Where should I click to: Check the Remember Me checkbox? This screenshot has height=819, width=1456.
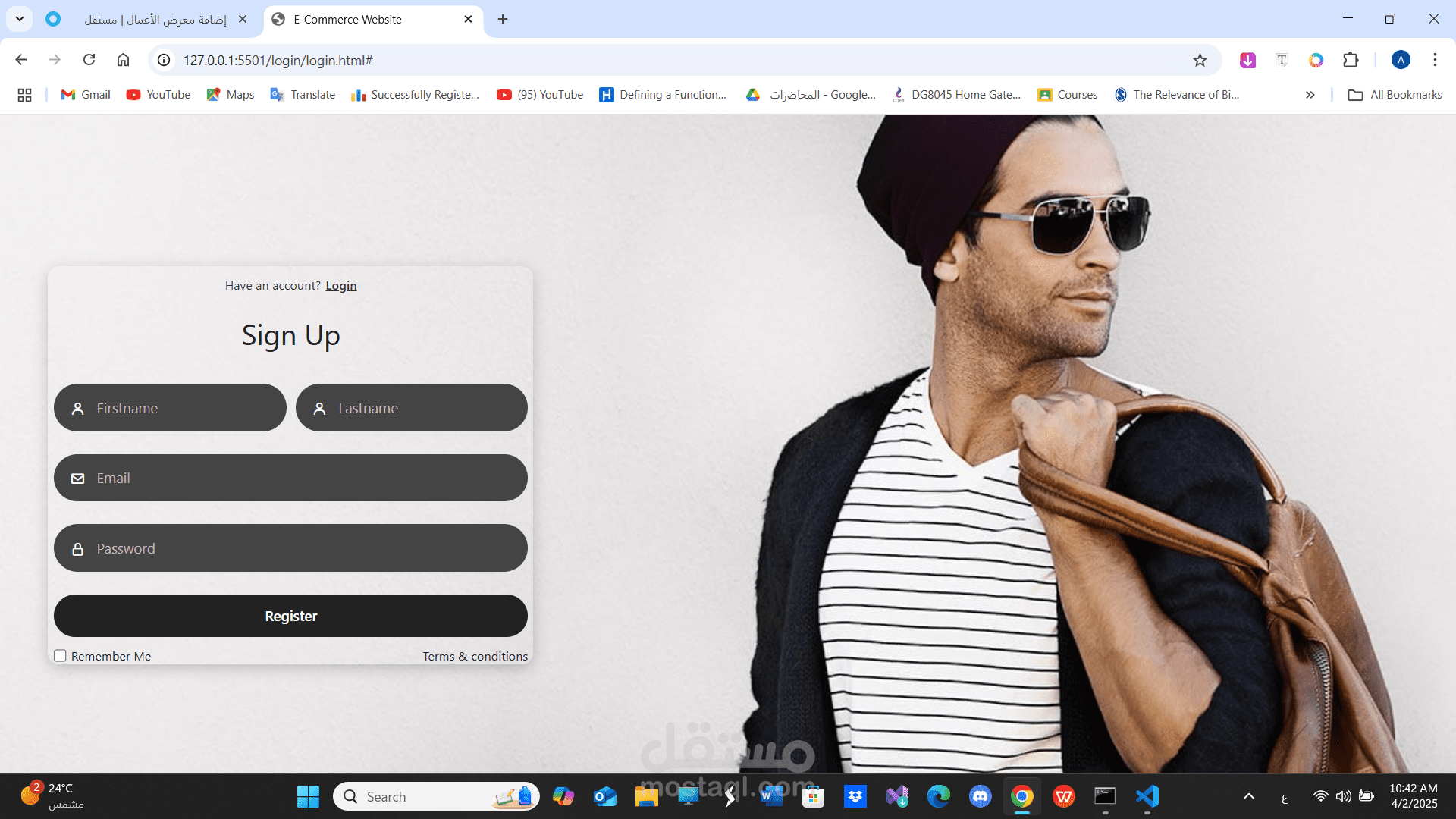pyautogui.click(x=60, y=656)
